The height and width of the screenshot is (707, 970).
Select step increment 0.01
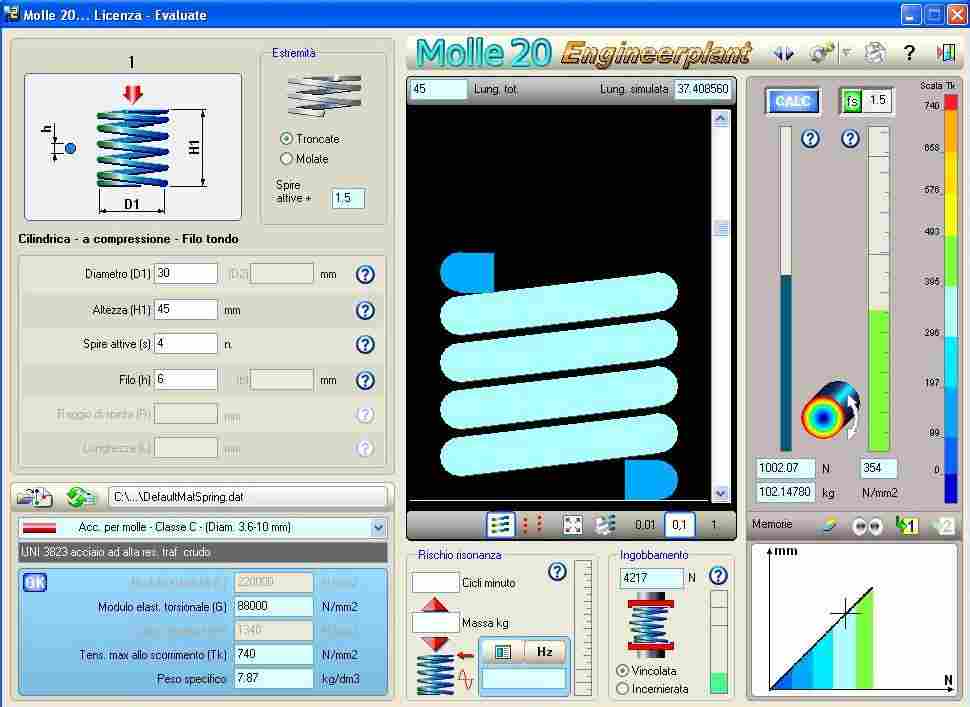coord(645,525)
